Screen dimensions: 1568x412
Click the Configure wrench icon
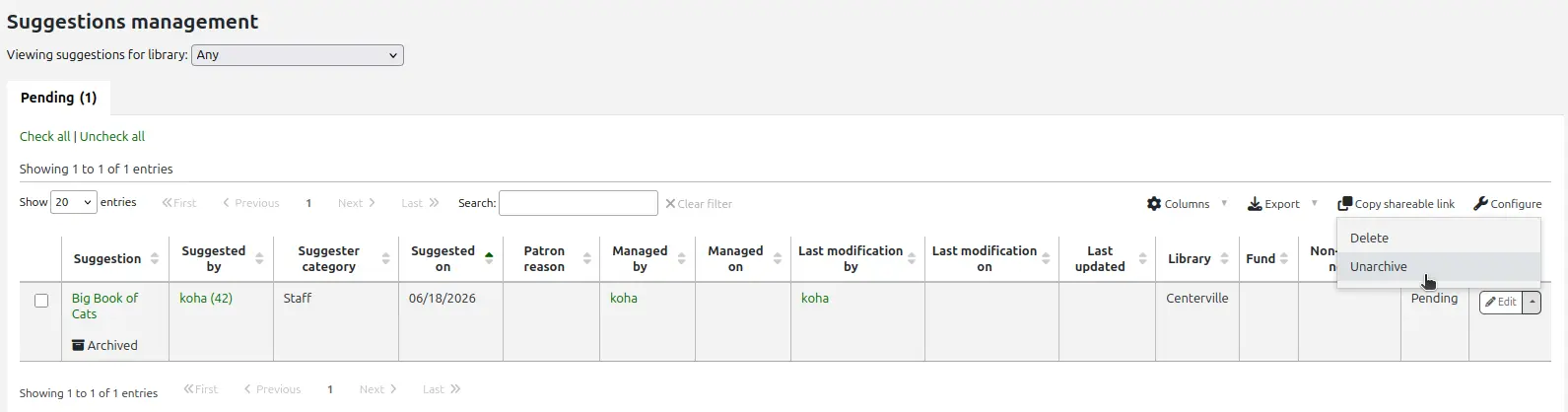(1480, 204)
